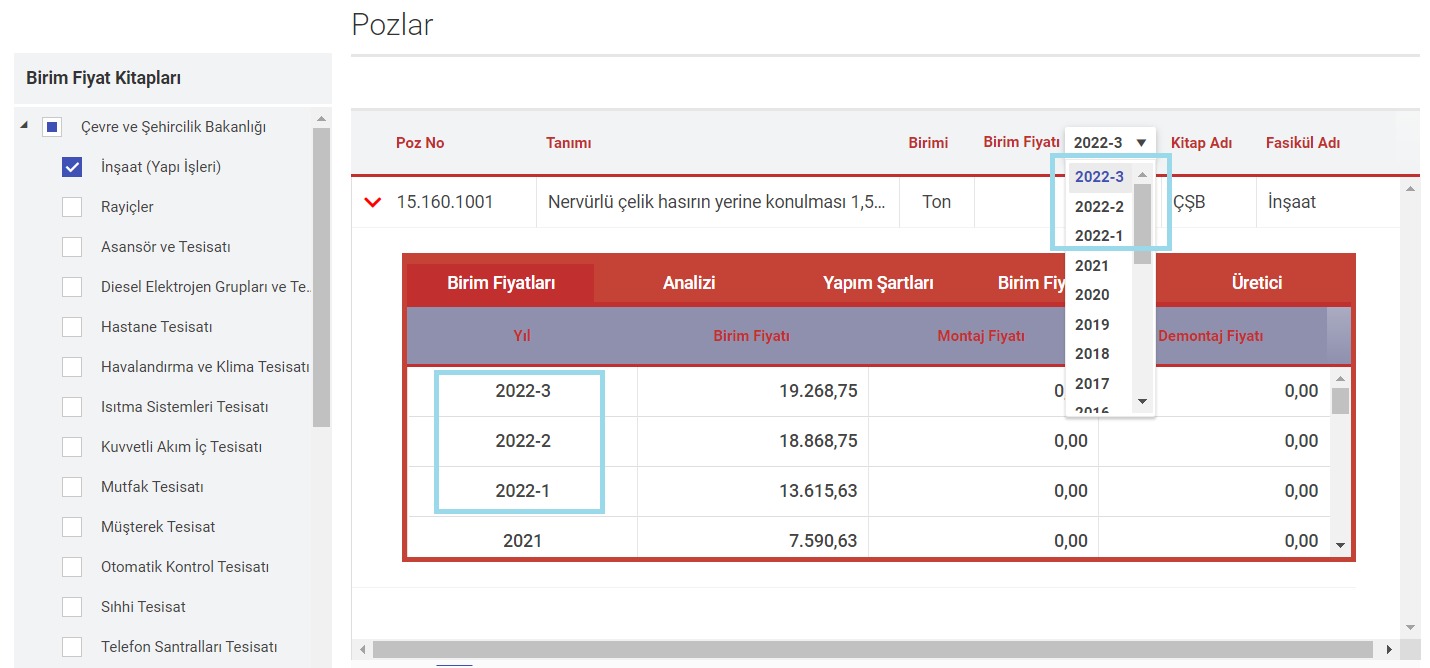Check Havalandırma ve Klima Tesisatı box
Viewport: 1430px width, 668px height.
[72, 367]
